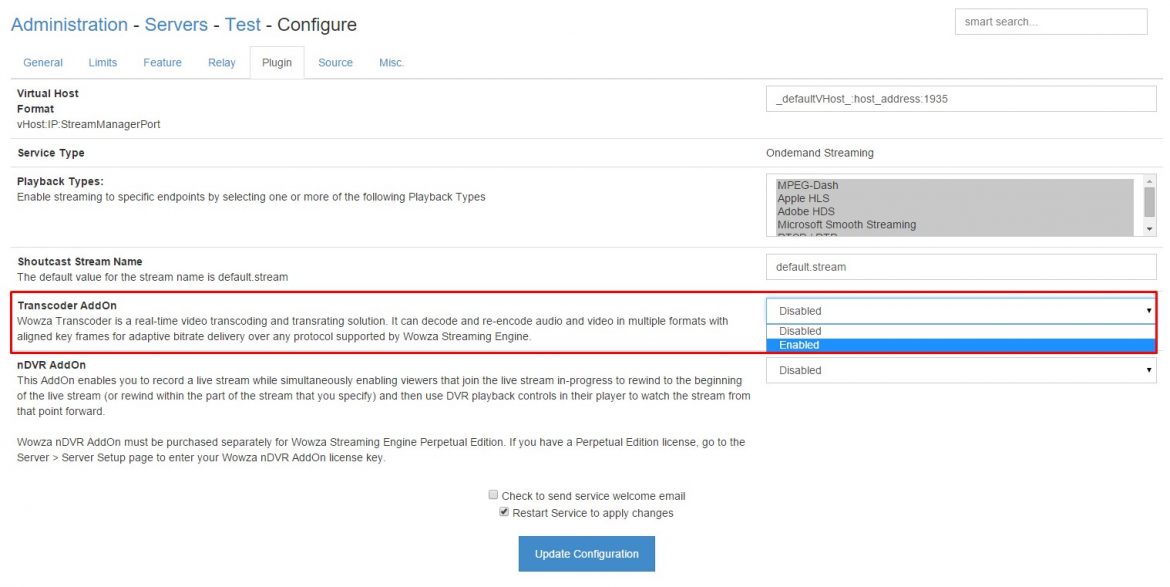1170x587 pixels.
Task: Edit the Virtual Host address field
Action: coord(960,98)
